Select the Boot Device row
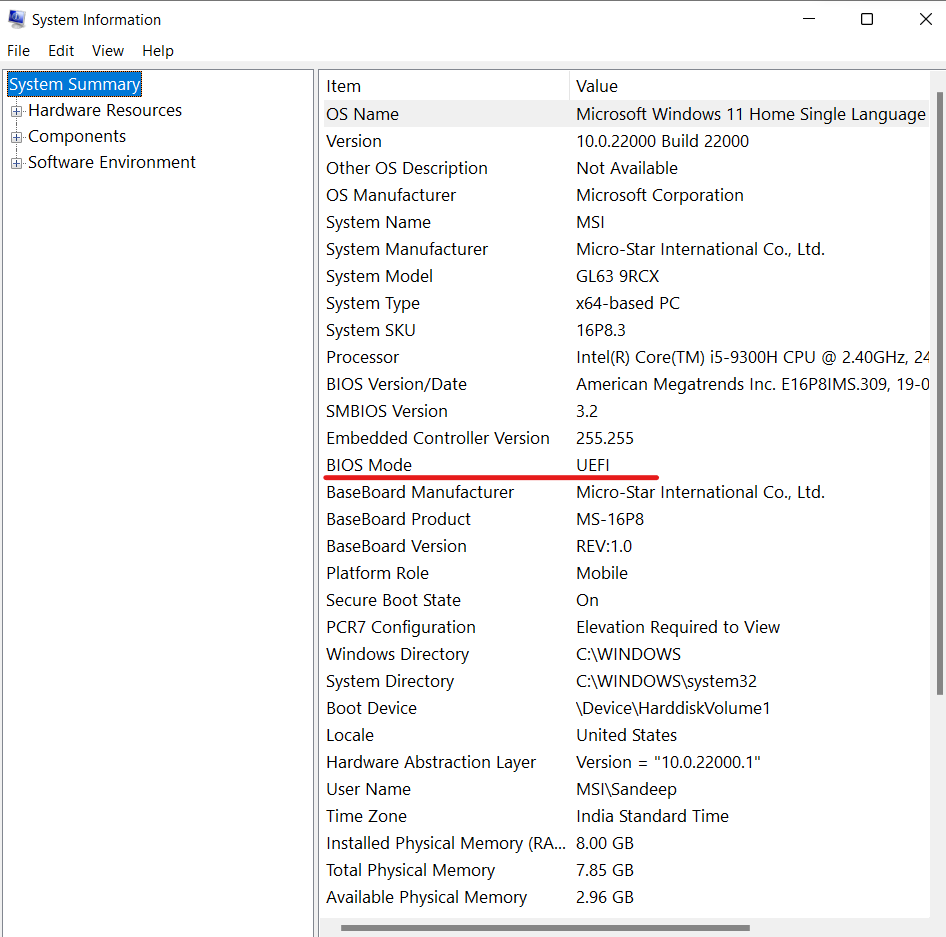The width and height of the screenshot is (946, 937). [x=626, y=708]
